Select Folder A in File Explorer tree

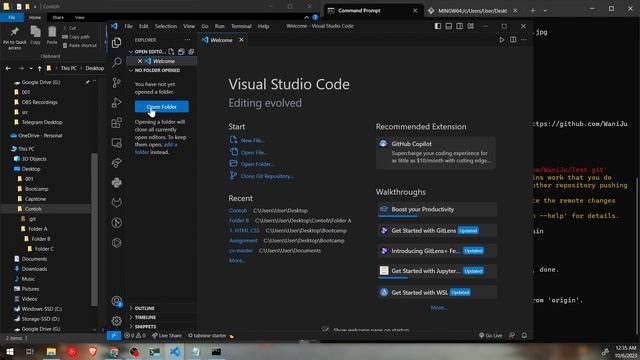point(38,229)
